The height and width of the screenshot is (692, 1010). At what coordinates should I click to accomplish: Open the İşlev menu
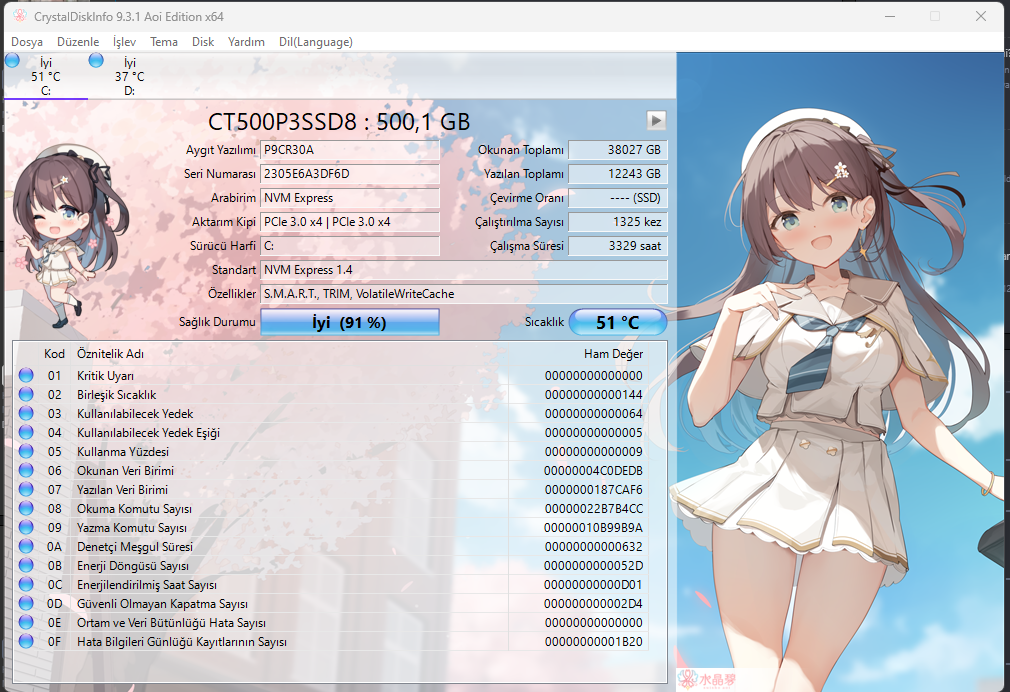[x=124, y=42]
